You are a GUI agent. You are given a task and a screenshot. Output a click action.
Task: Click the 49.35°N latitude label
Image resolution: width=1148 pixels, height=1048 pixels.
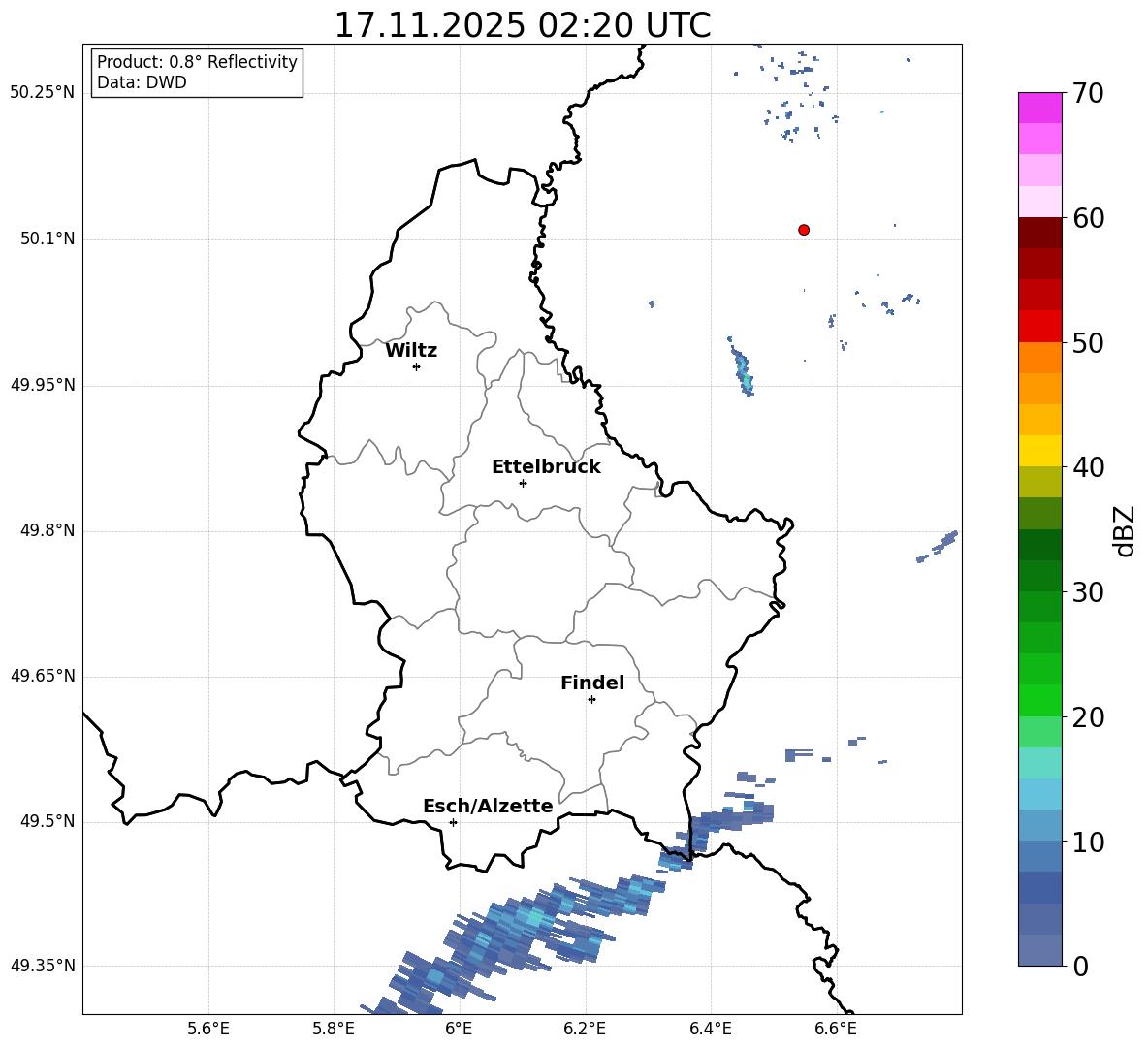[43, 966]
